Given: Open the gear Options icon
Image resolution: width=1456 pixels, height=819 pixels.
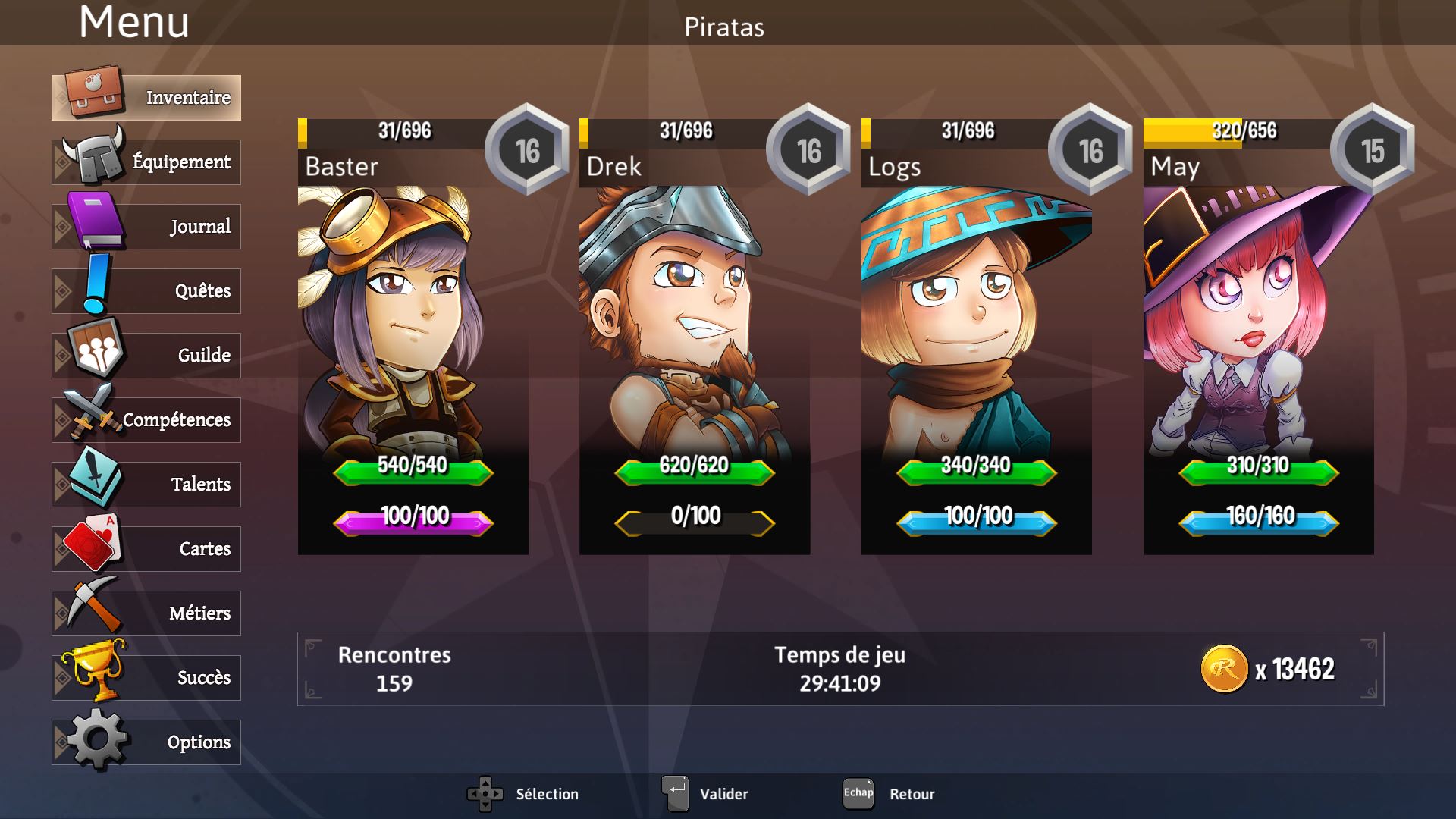Looking at the screenshot, I should tap(98, 739).
